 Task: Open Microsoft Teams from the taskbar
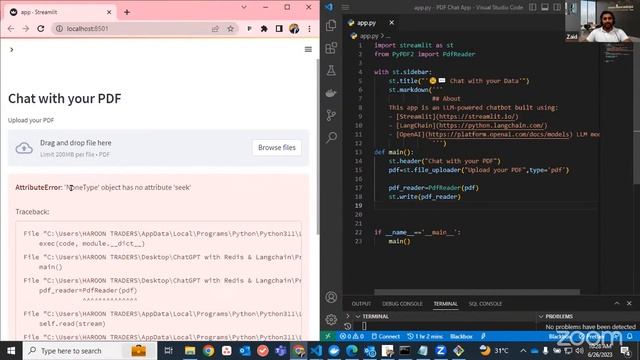[x=281, y=351]
